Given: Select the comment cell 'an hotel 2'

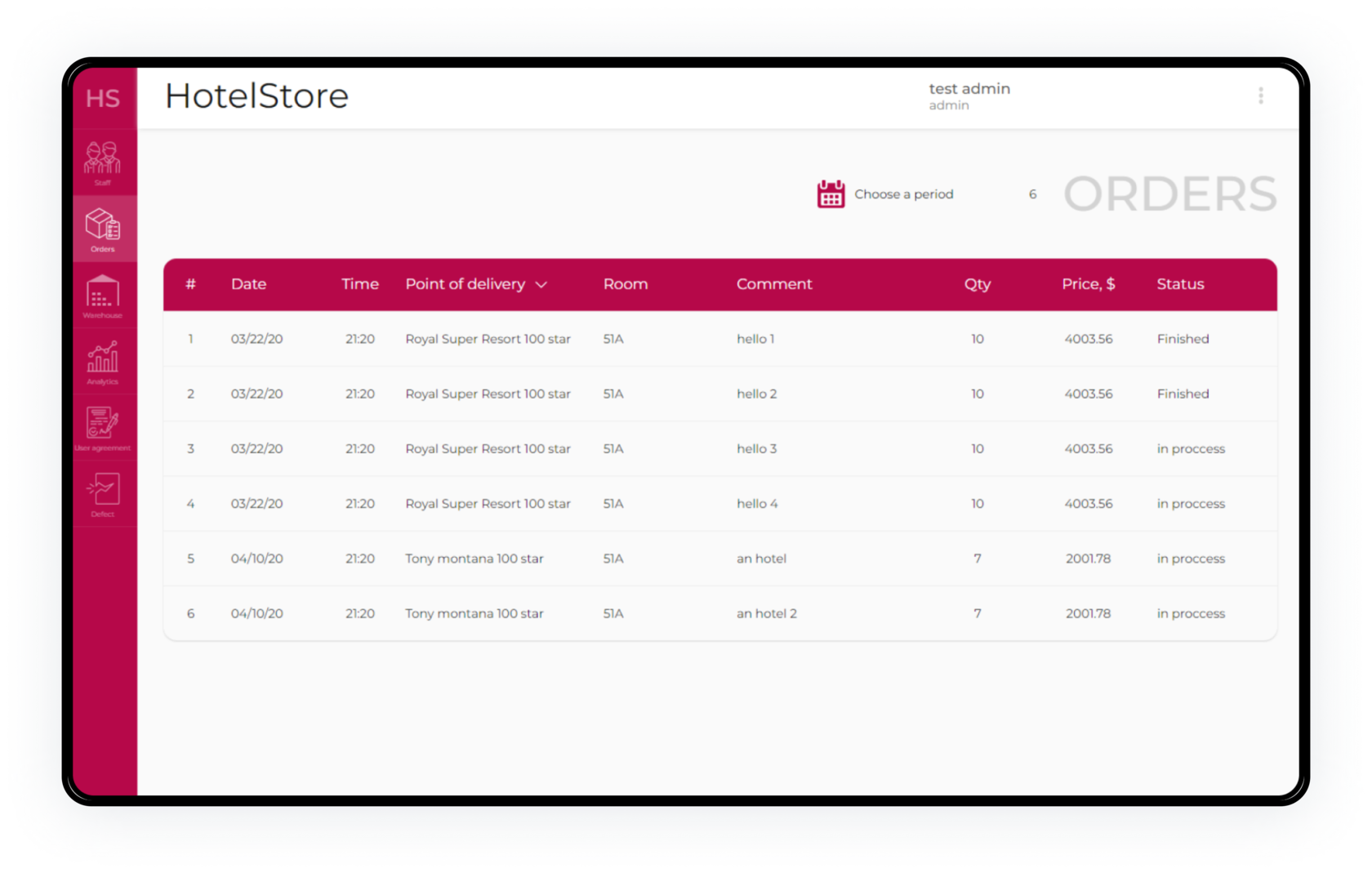Looking at the screenshot, I should click(767, 613).
